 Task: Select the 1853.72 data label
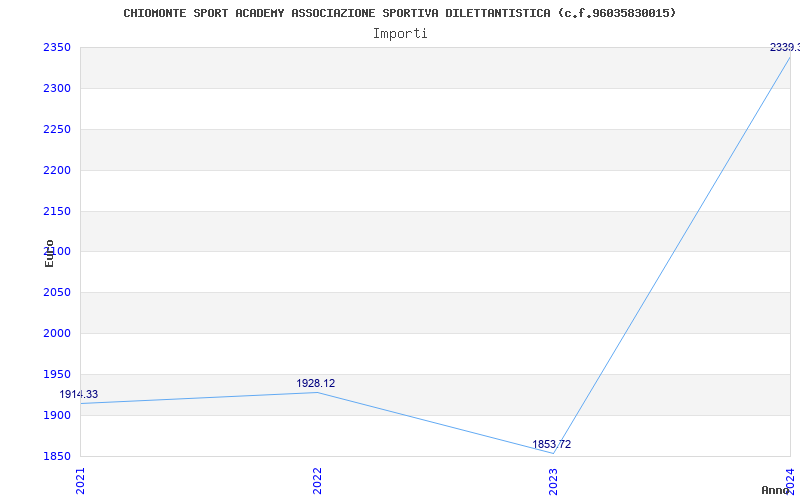(552, 444)
